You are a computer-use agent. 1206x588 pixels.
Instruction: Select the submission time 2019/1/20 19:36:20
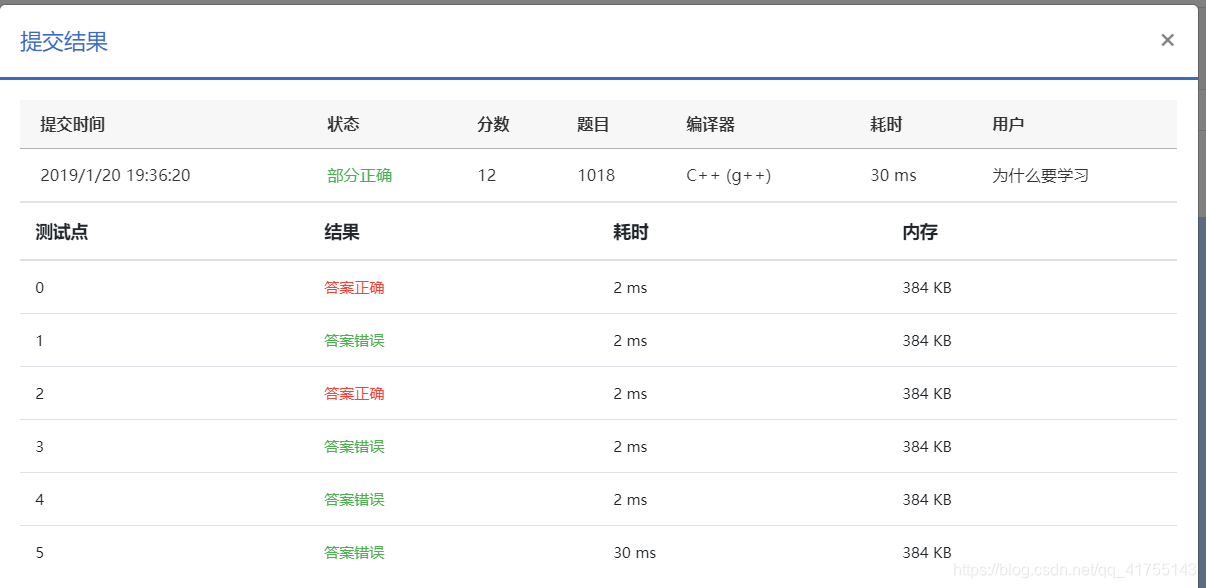click(x=115, y=176)
